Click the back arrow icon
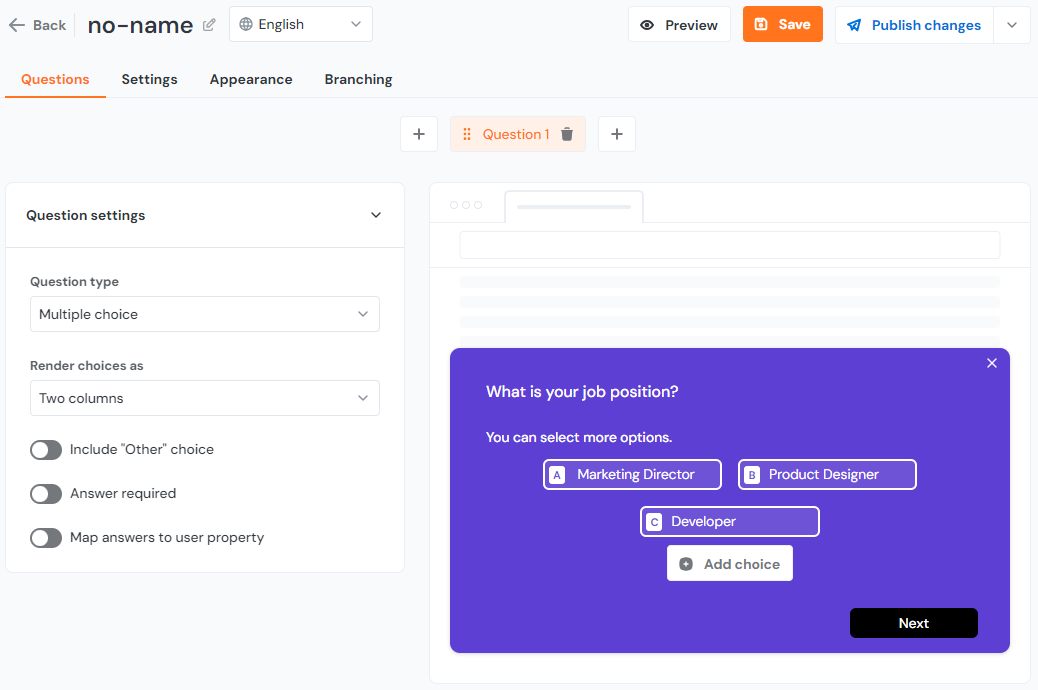This screenshot has width=1038, height=690. coord(17,25)
